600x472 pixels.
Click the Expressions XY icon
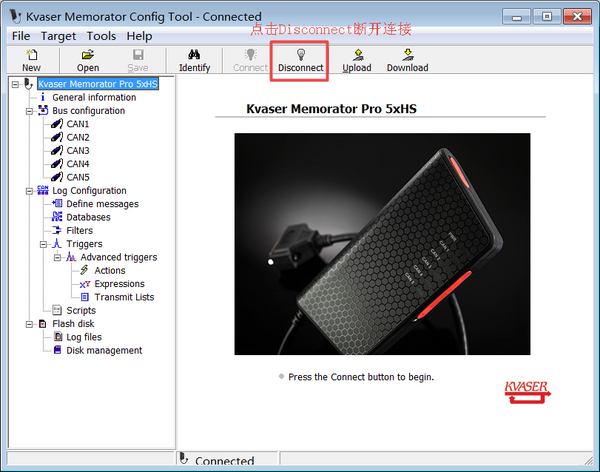[x=85, y=284]
